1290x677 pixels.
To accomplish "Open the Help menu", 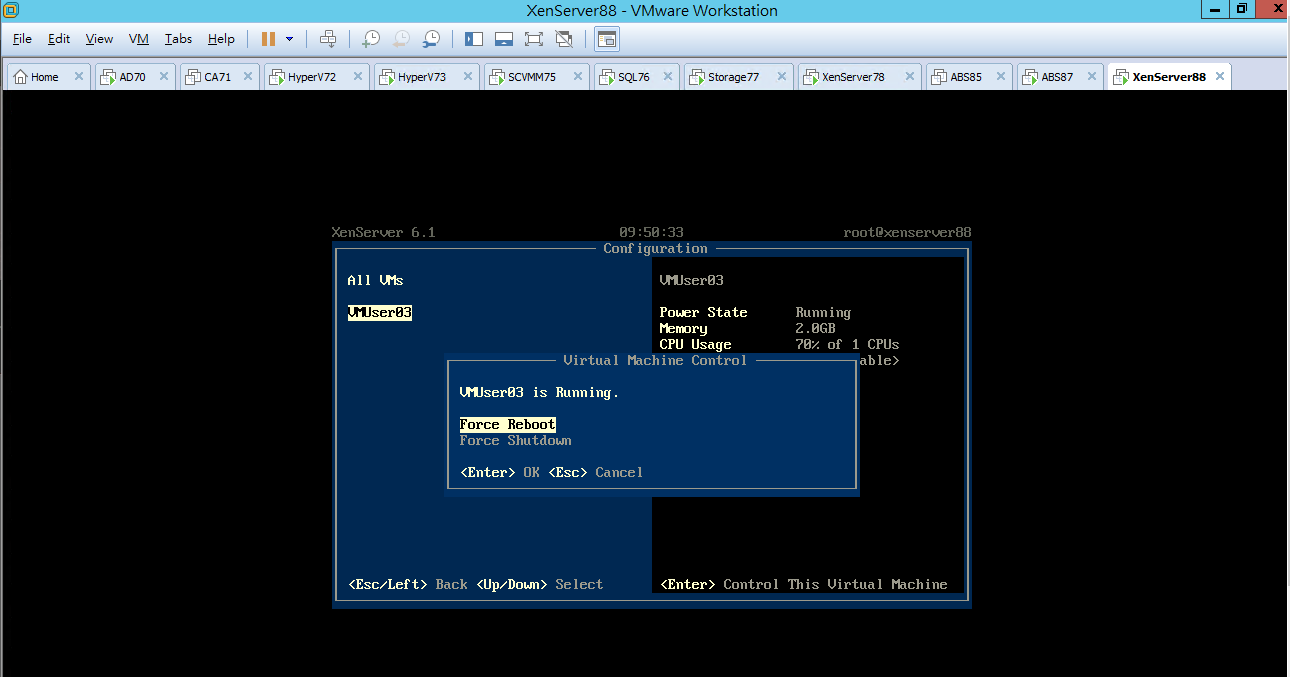I will pos(221,39).
